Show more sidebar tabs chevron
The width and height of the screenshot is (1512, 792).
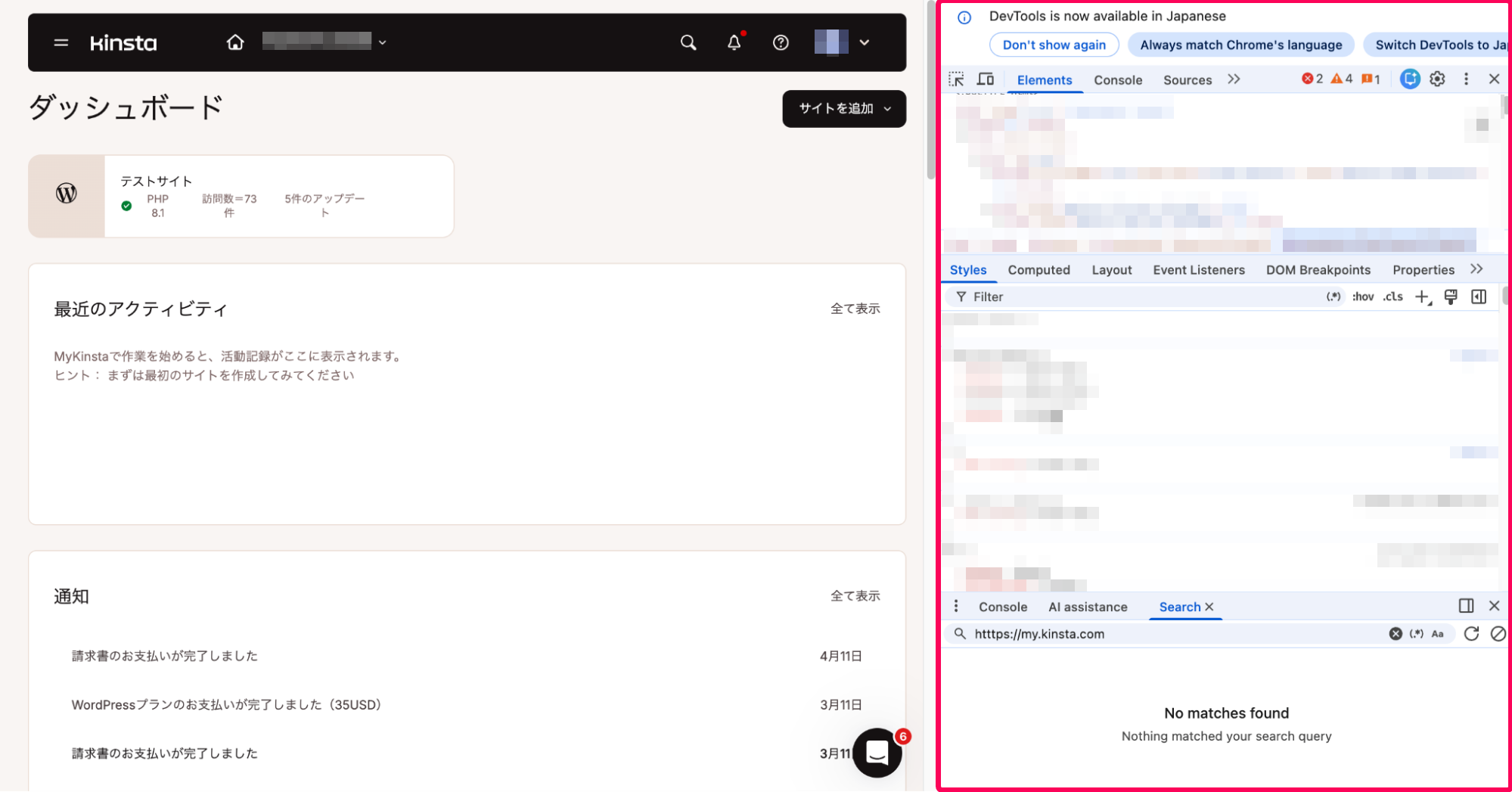(x=1476, y=269)
